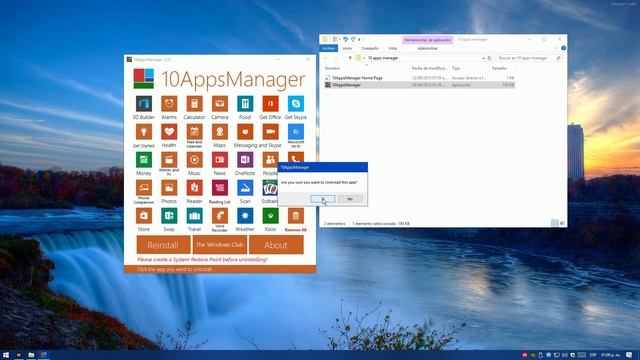The height and width of the screenshot is (360, 640).
Task: Select the Money app icon
Action: tap(144, 160)
